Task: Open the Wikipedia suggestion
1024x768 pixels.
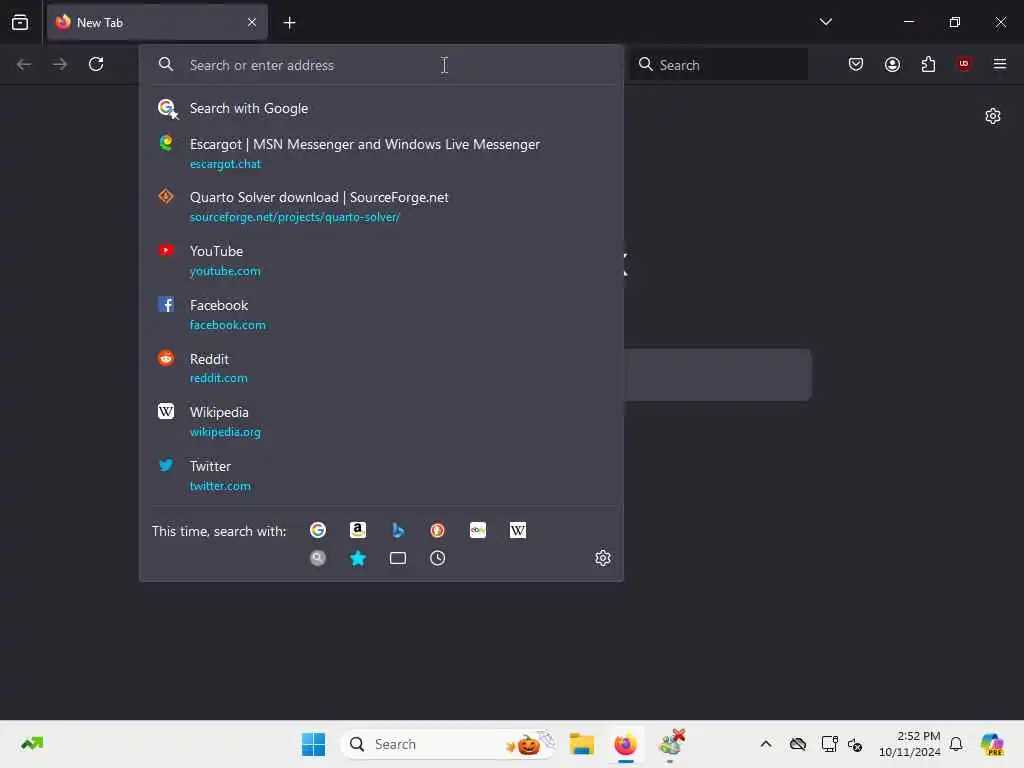Action: click(381, 422)
